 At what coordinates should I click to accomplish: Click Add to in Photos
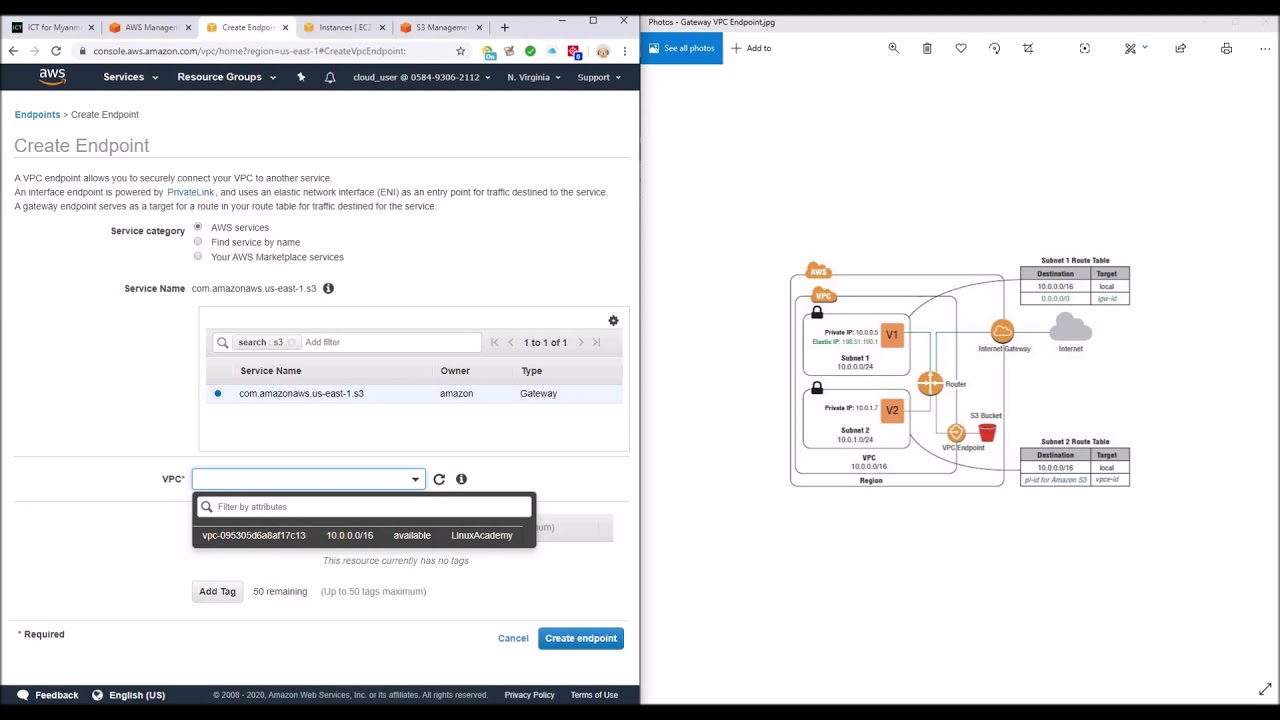(x=751, y=48)
